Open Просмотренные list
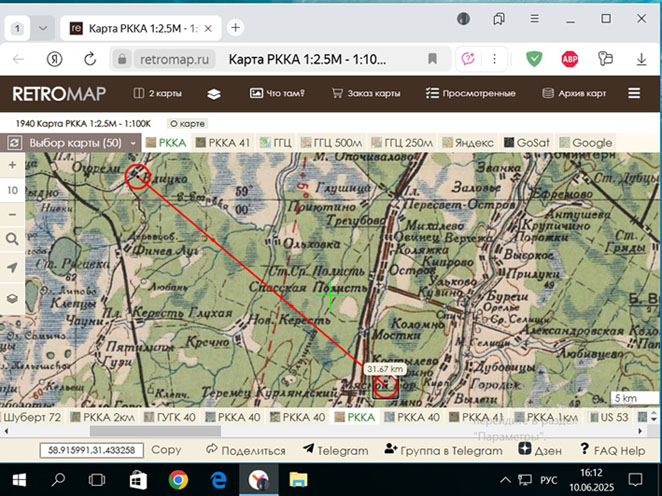This screenshot has width=662, height=496. 471,93
